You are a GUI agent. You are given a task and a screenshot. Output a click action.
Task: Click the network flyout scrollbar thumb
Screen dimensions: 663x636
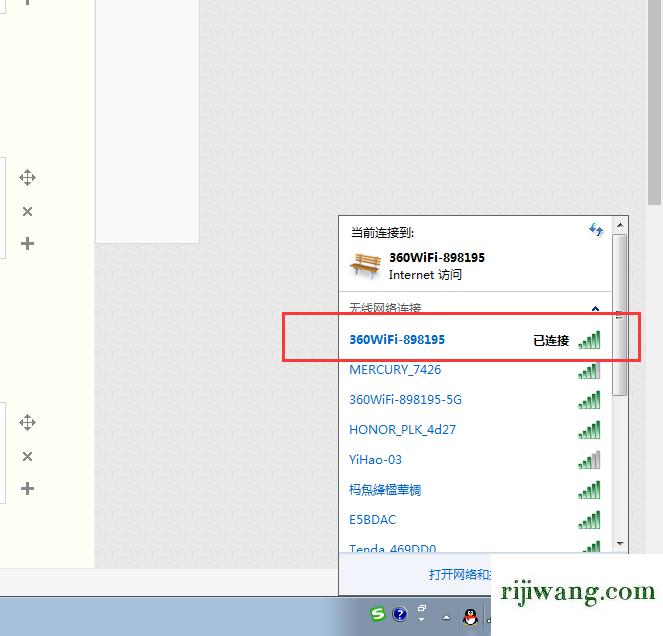click(x=620, y=315)
